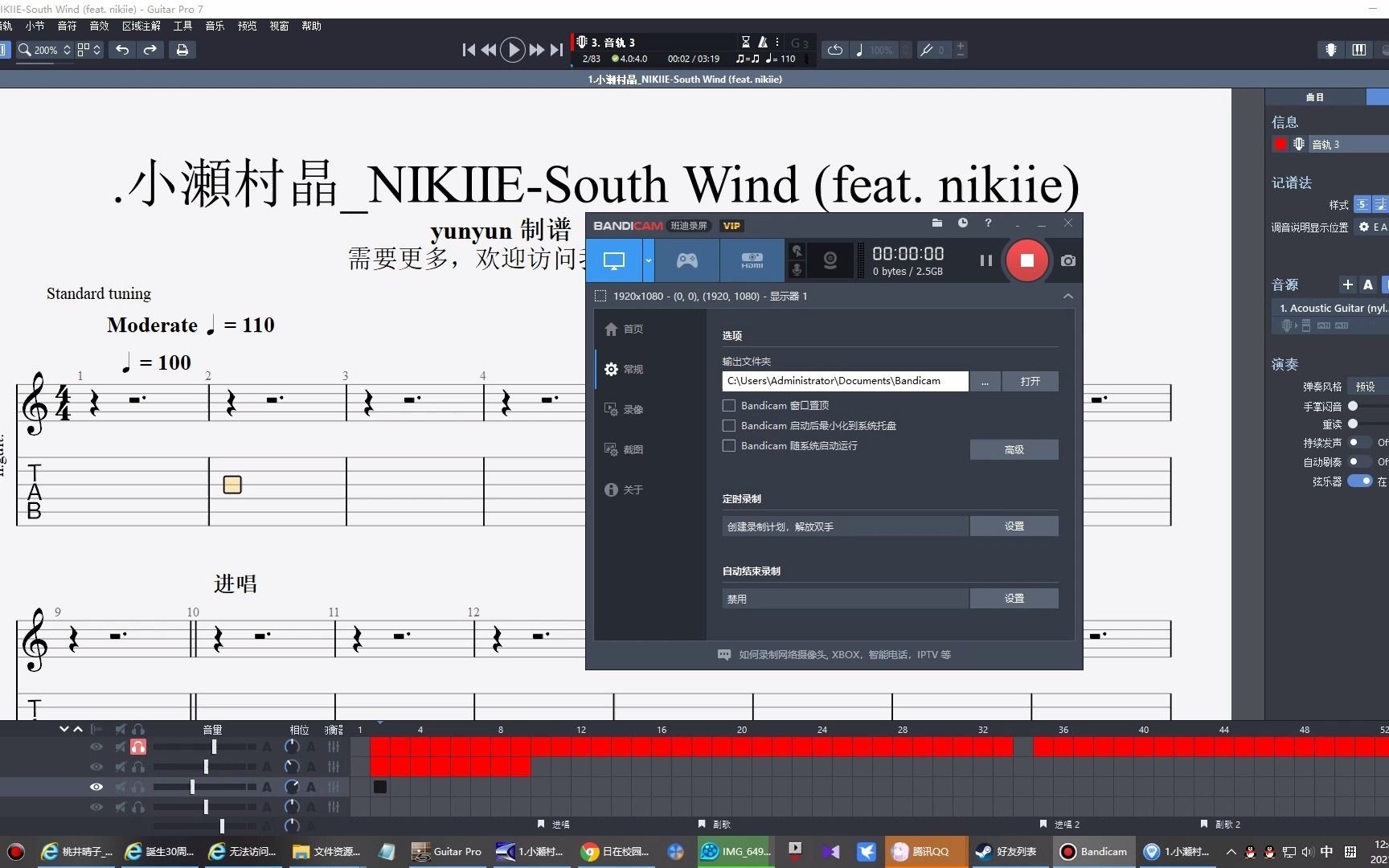
Task: Click the relative speed note icon
Action: click(859, 50)
